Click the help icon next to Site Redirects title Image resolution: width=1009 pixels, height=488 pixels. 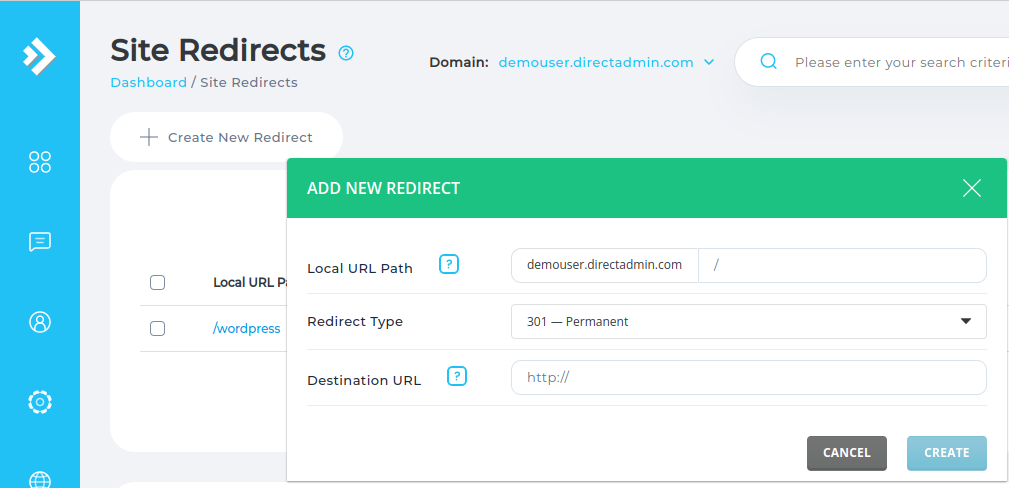click(346, 53)
